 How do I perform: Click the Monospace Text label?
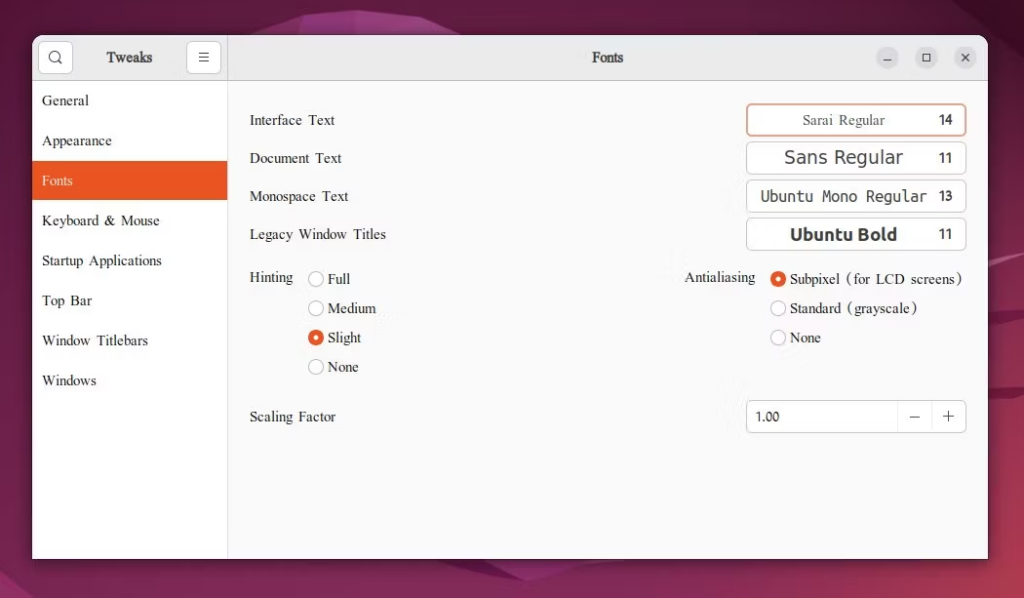pyautogui.click(x=298, y=196)
